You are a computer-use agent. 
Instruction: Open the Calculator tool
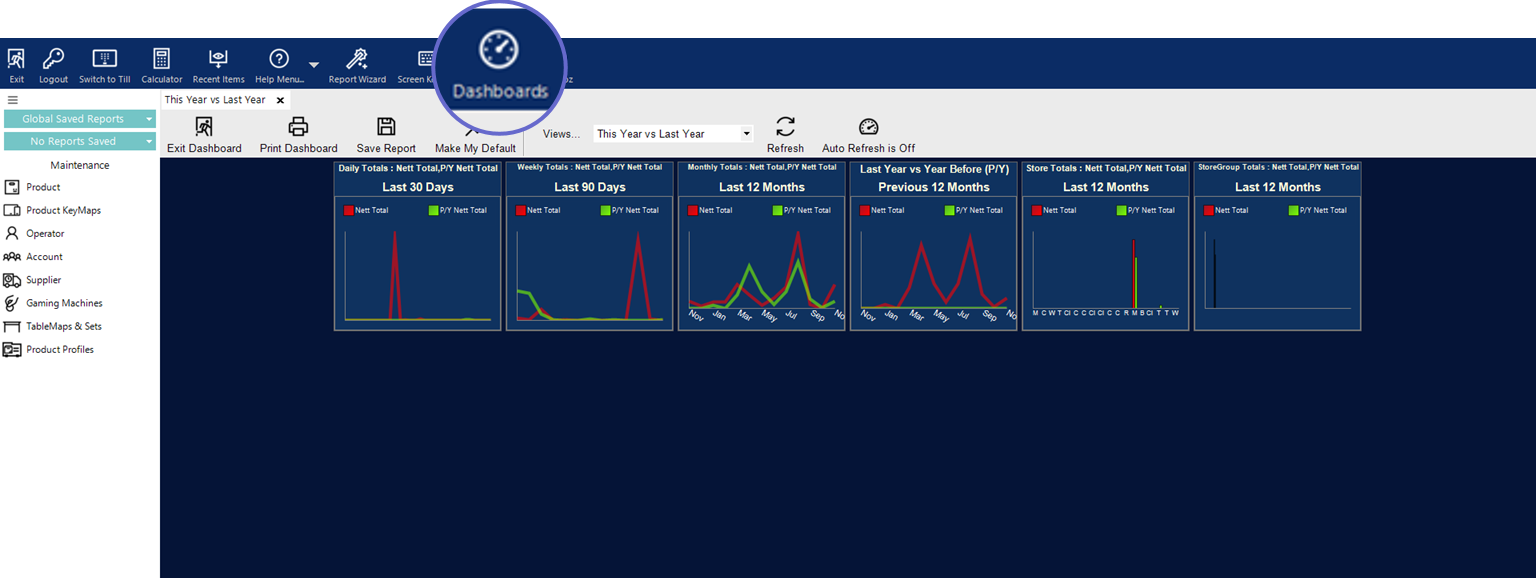[161, 60]
